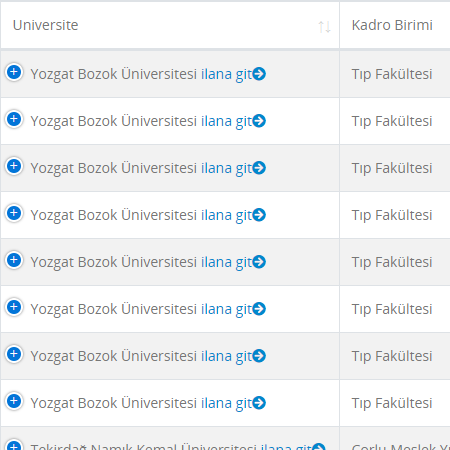Click plus icon in seventh table row
450x450 pixels.
14,354
